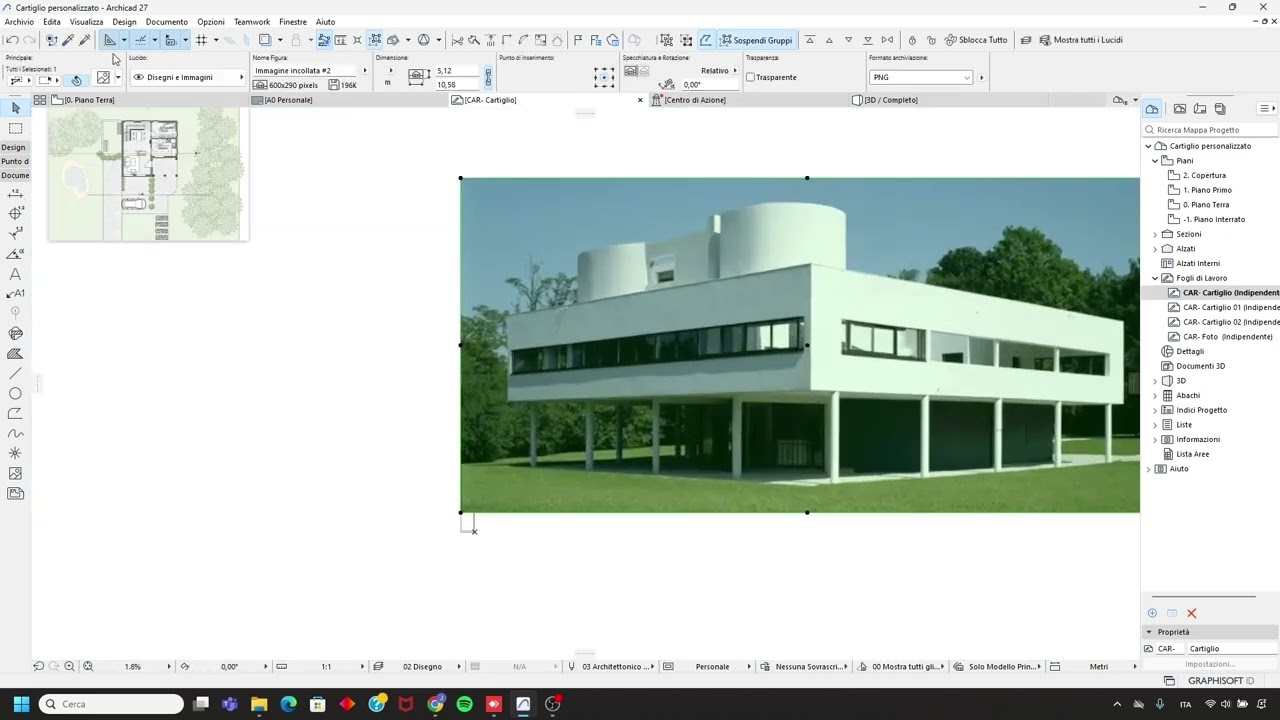1280x720 pixels.
Task: Click Ricerca Mappa Progetto search field
Action: tap(1210, 130)
